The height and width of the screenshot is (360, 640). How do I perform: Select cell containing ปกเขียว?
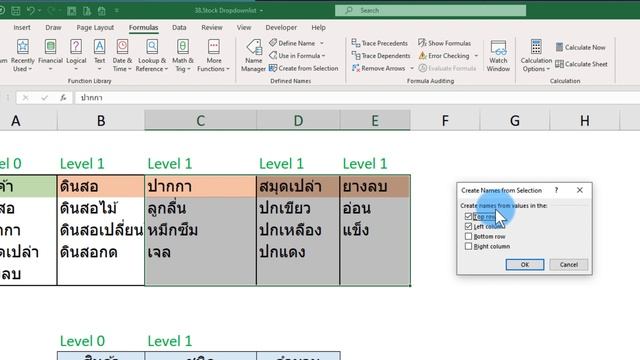click(298, 209)
